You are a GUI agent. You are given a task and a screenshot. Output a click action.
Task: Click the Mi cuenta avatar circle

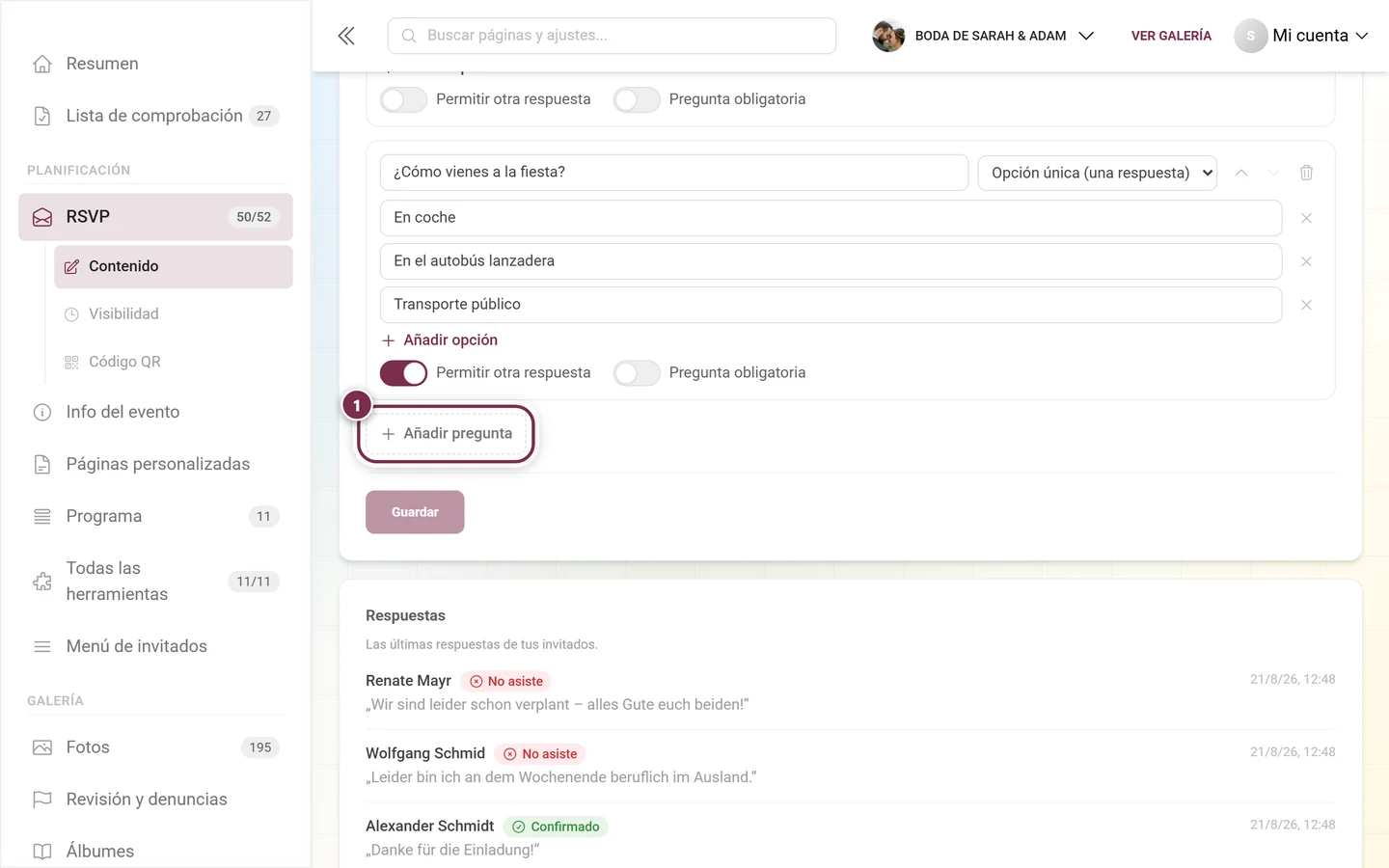tap(1250, 36)
